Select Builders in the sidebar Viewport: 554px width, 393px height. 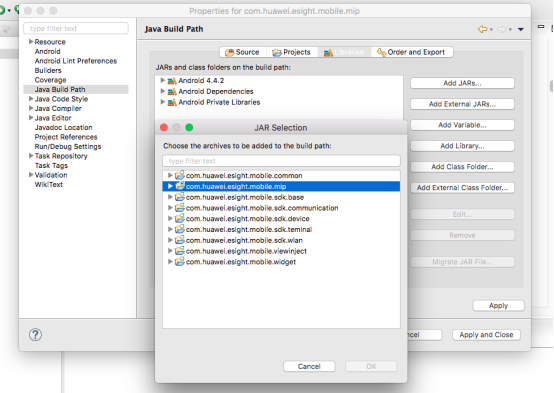tap(48, 70)
